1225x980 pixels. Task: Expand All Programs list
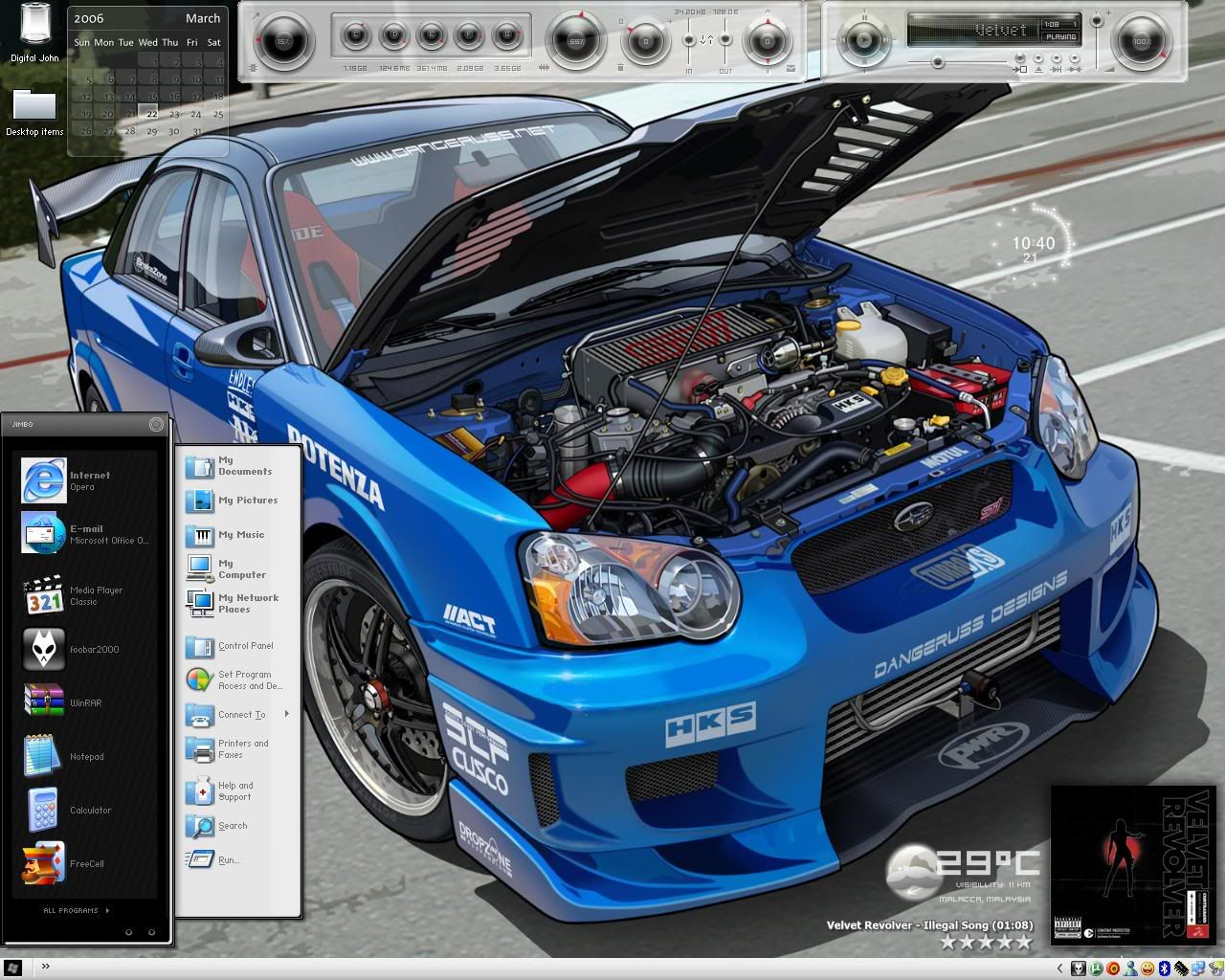[x=77, y=911]
